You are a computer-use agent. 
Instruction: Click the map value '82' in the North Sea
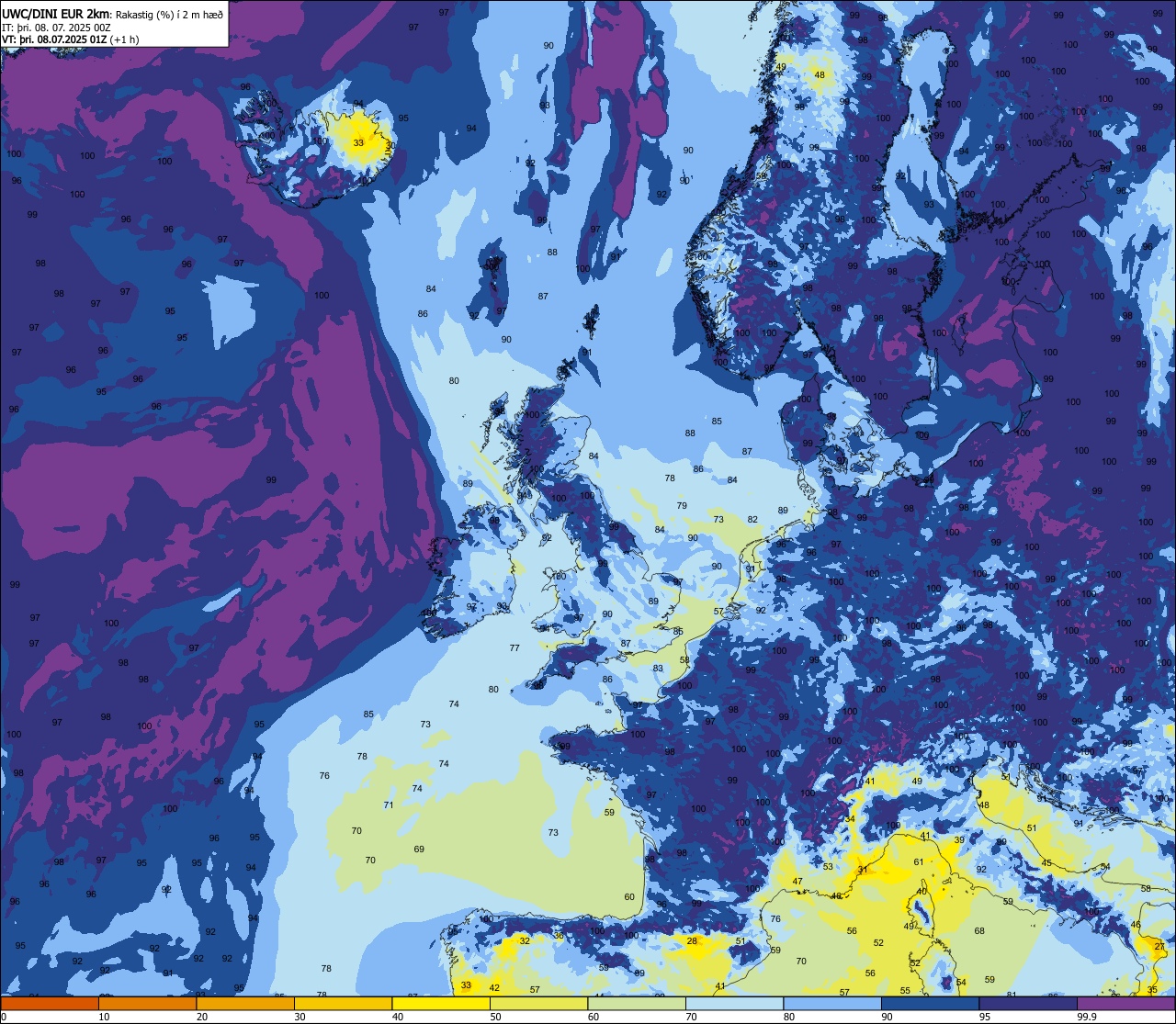752,519
